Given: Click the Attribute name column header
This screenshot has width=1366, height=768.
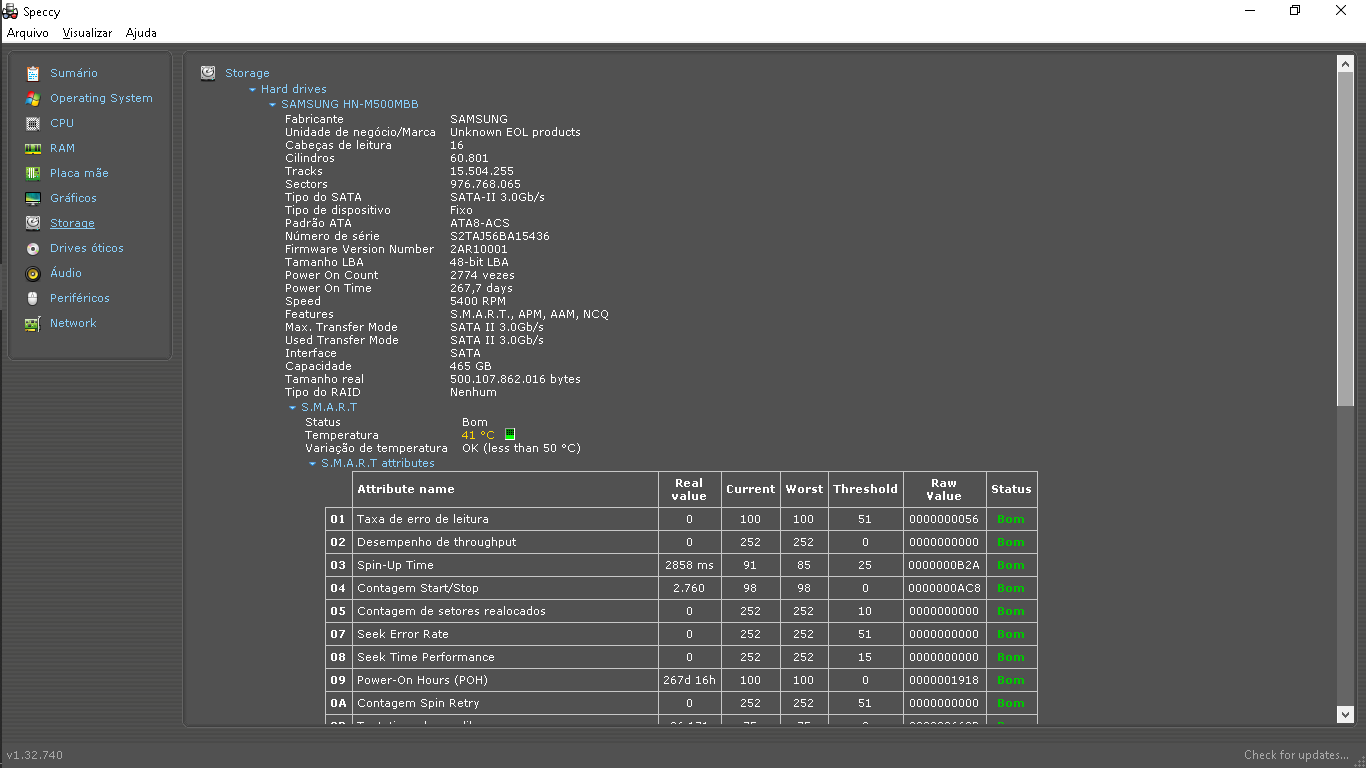Looking at the screenshot, I should coord(506,489).
